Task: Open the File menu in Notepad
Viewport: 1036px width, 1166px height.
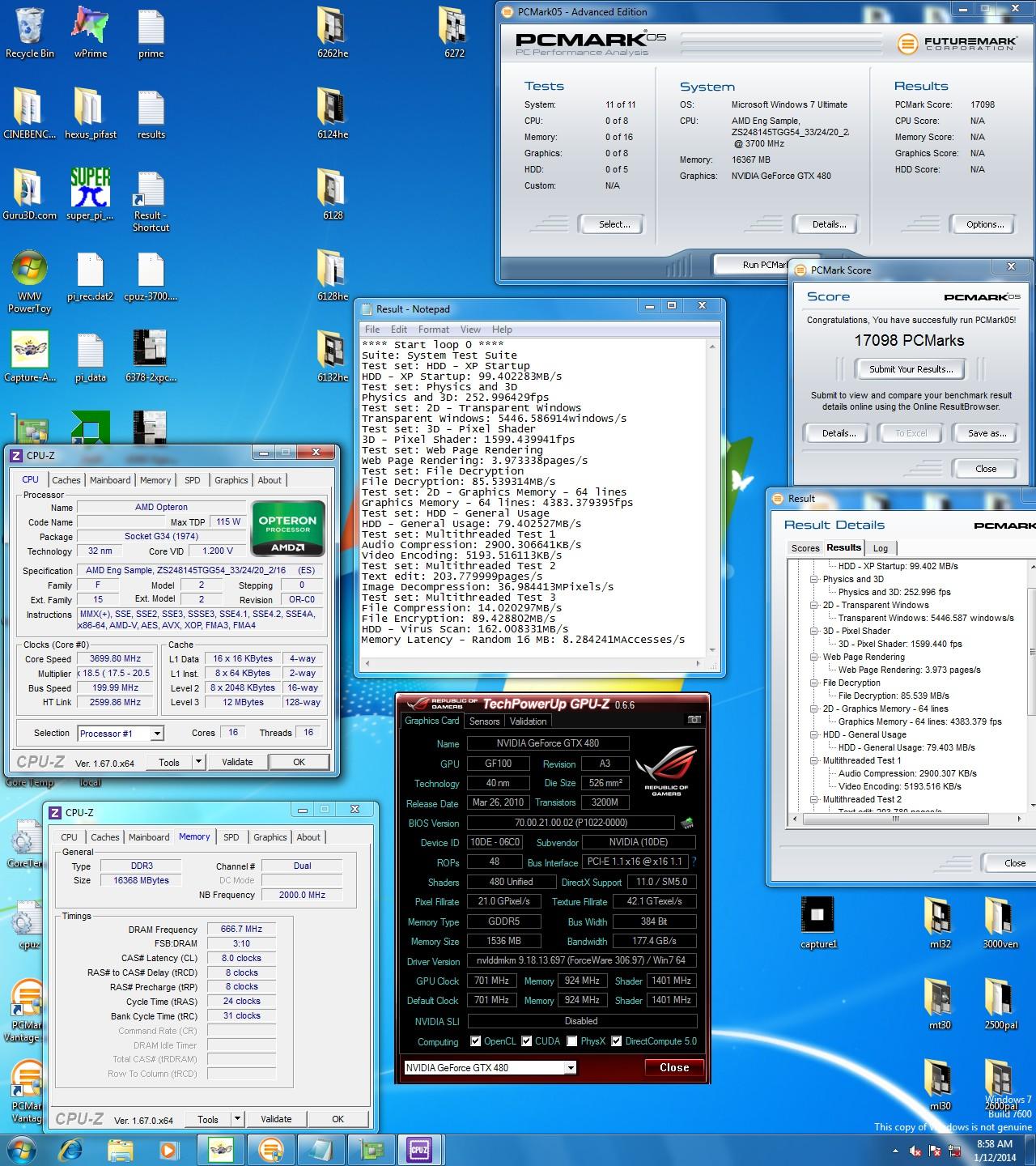Action: pos(372,330)
